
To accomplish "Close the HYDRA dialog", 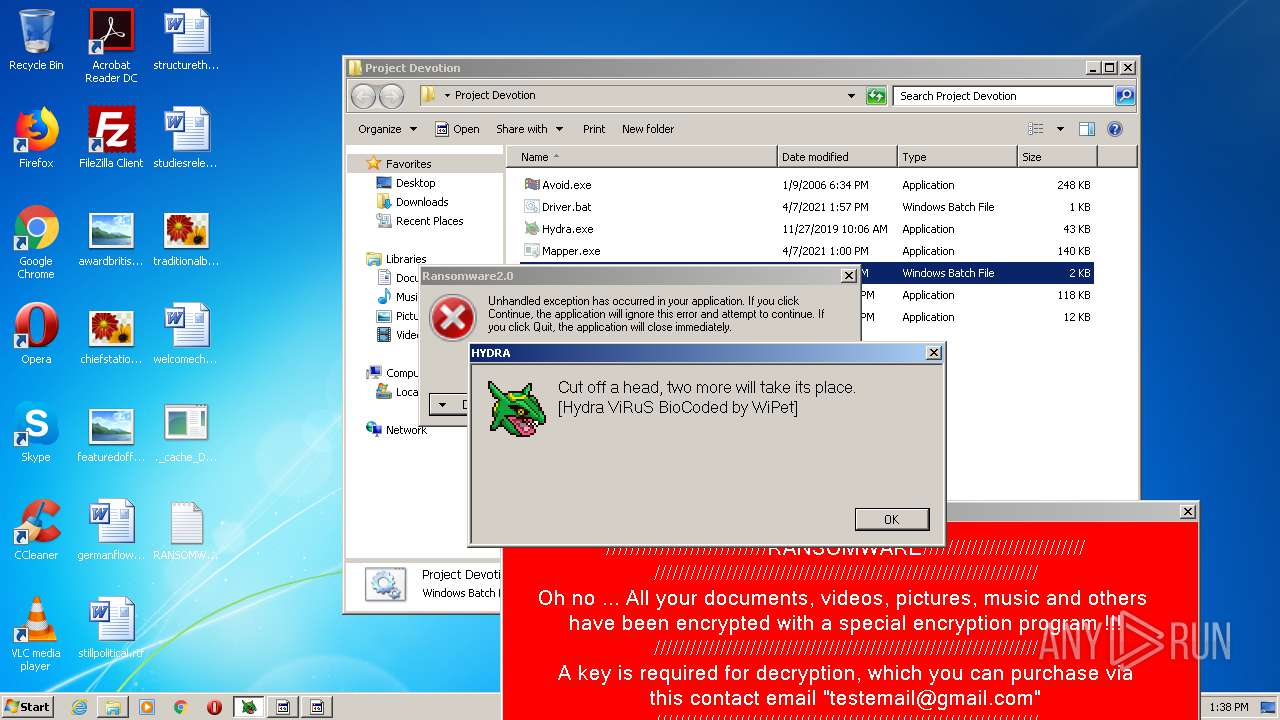I will coord(933,353).
